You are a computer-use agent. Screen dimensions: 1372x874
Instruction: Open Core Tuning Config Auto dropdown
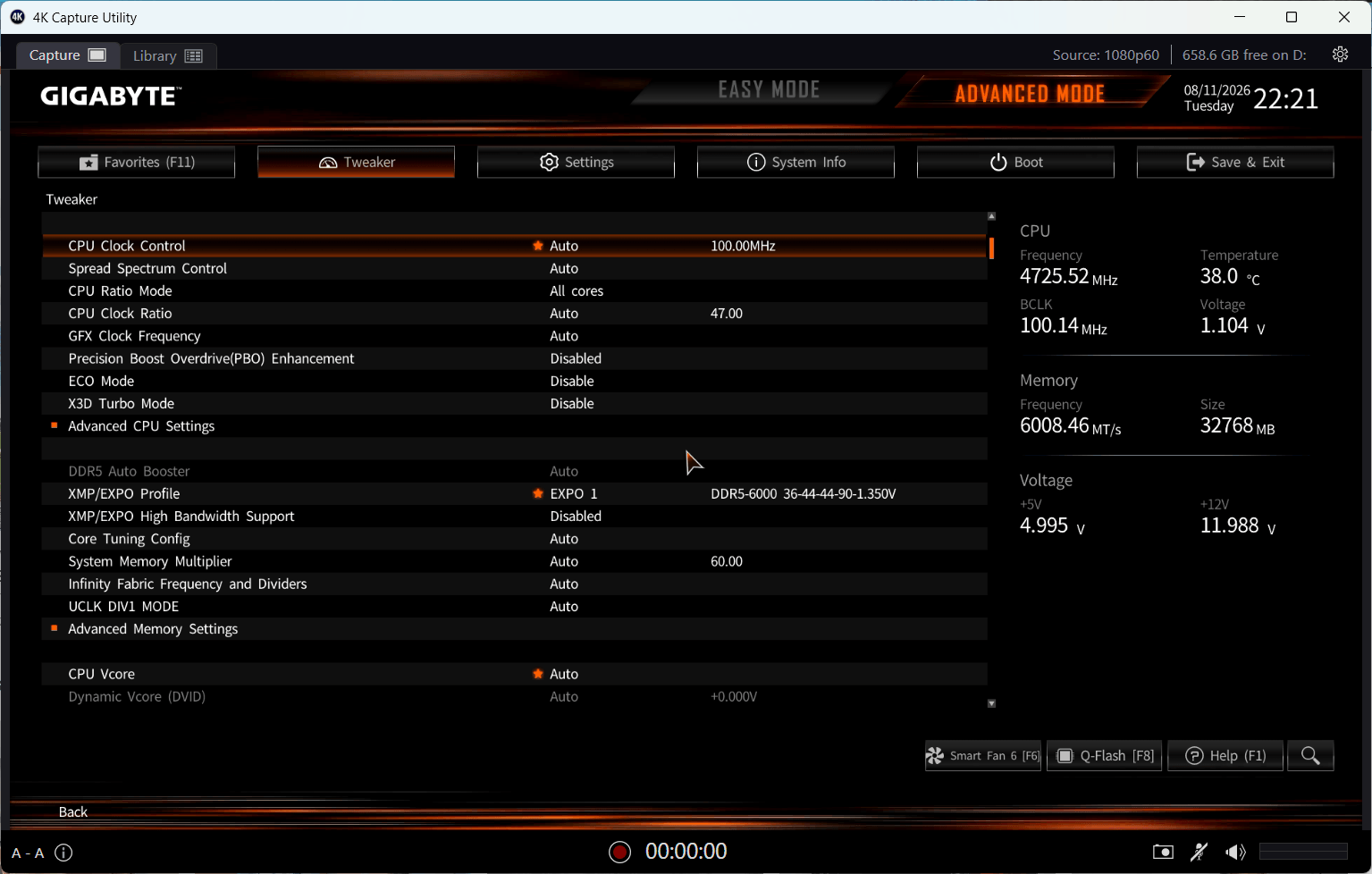564,539
